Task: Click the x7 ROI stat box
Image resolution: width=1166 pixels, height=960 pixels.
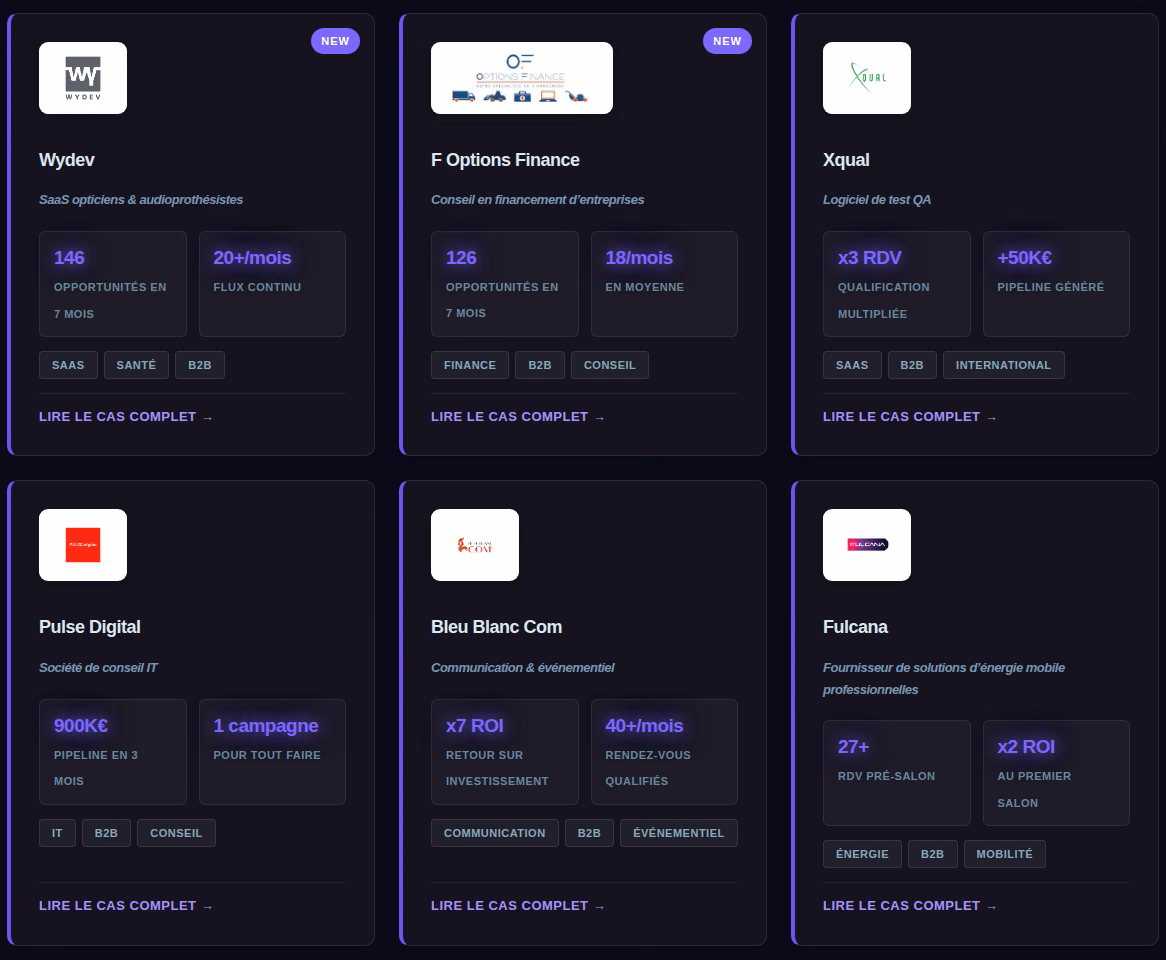Action: coord(505,752)
